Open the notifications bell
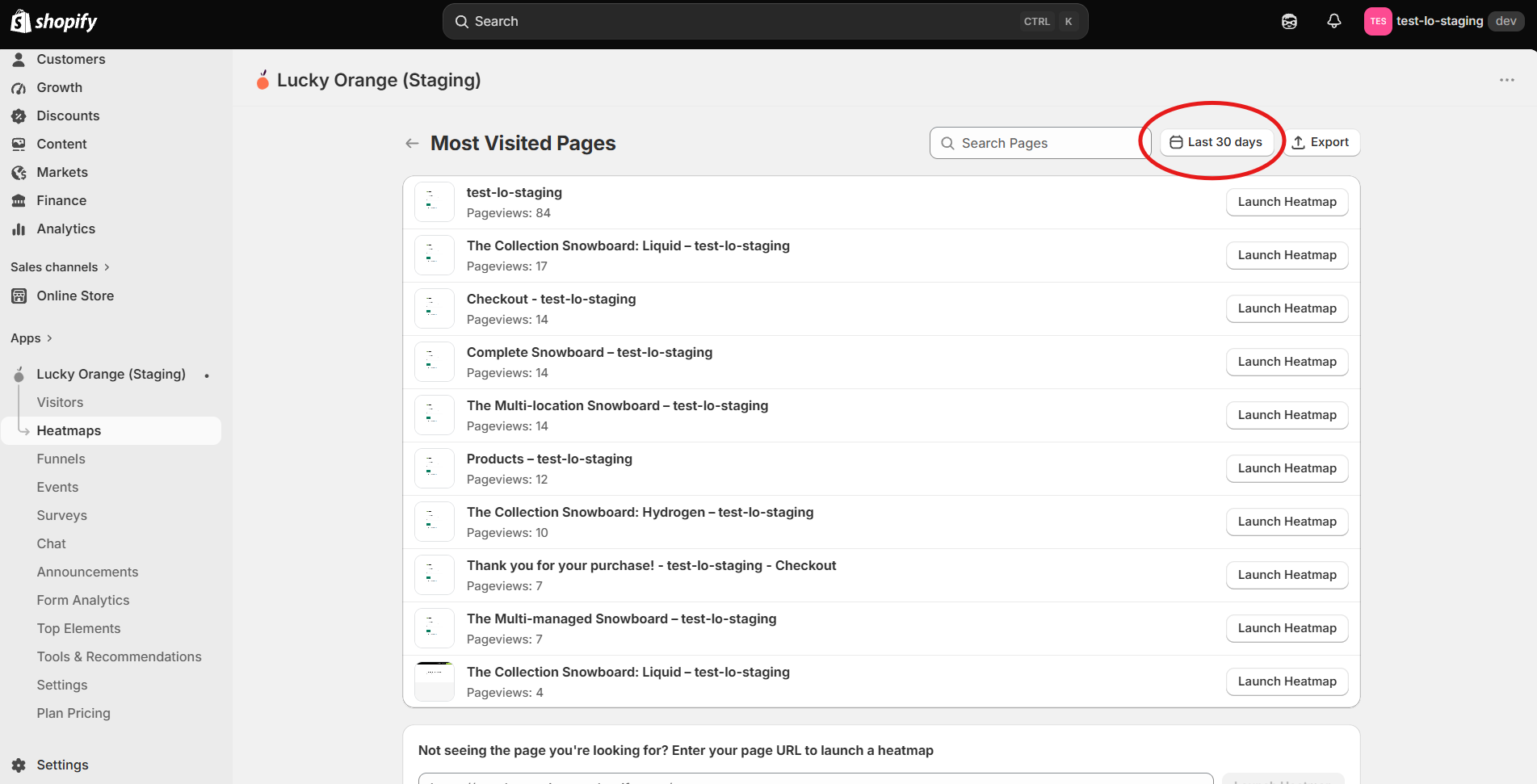 1334,22
